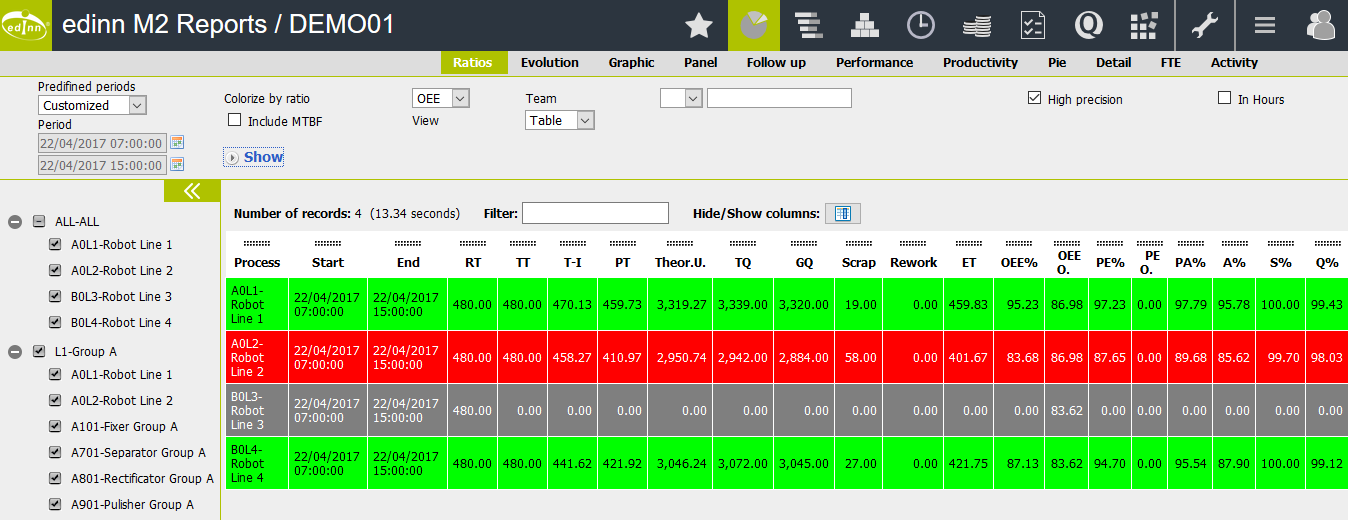Open the stacked coins cost icon
Viewport: 1348px width, 520px height.
click(976, 25)
